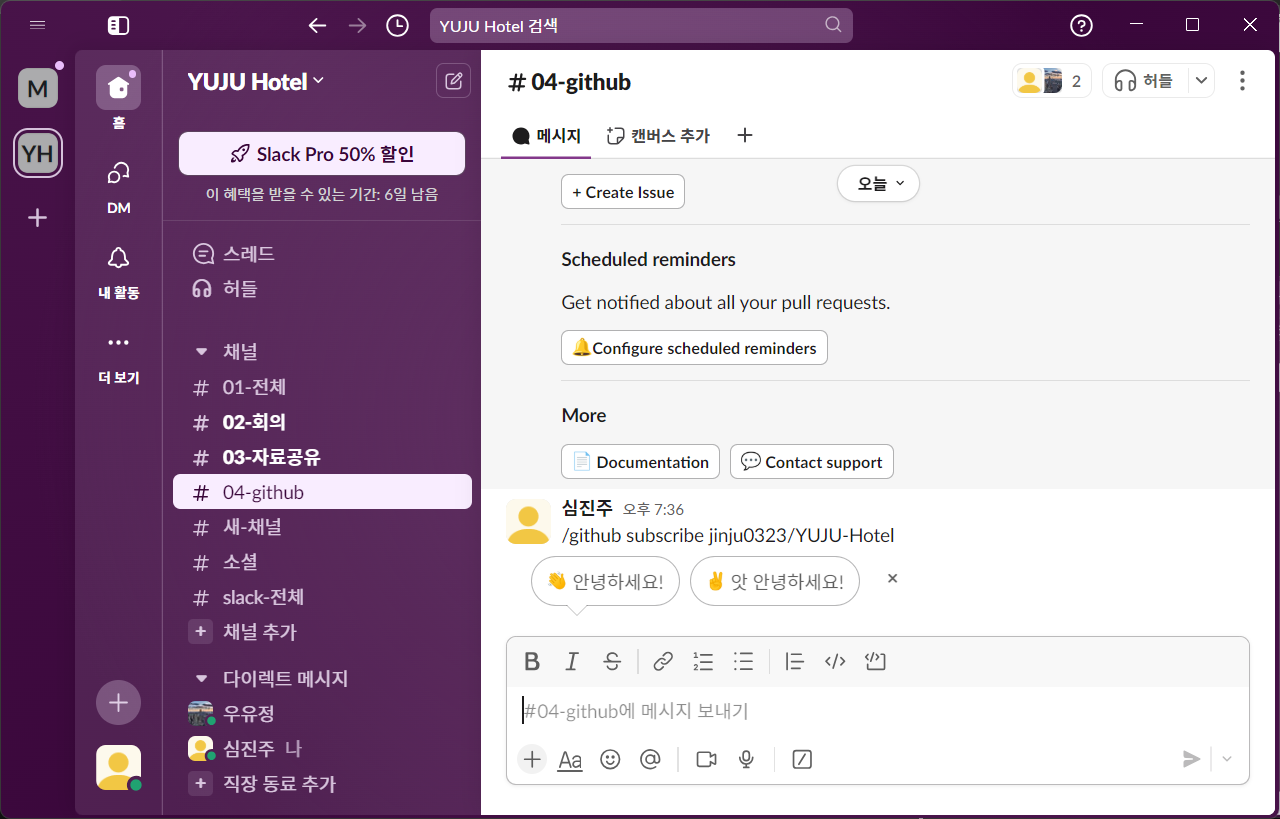Open My Activity (내 활동) bell
Image resolution: width=1280 pixels, height=819 pixels.
pyautogui.click(x=118, y=271)
